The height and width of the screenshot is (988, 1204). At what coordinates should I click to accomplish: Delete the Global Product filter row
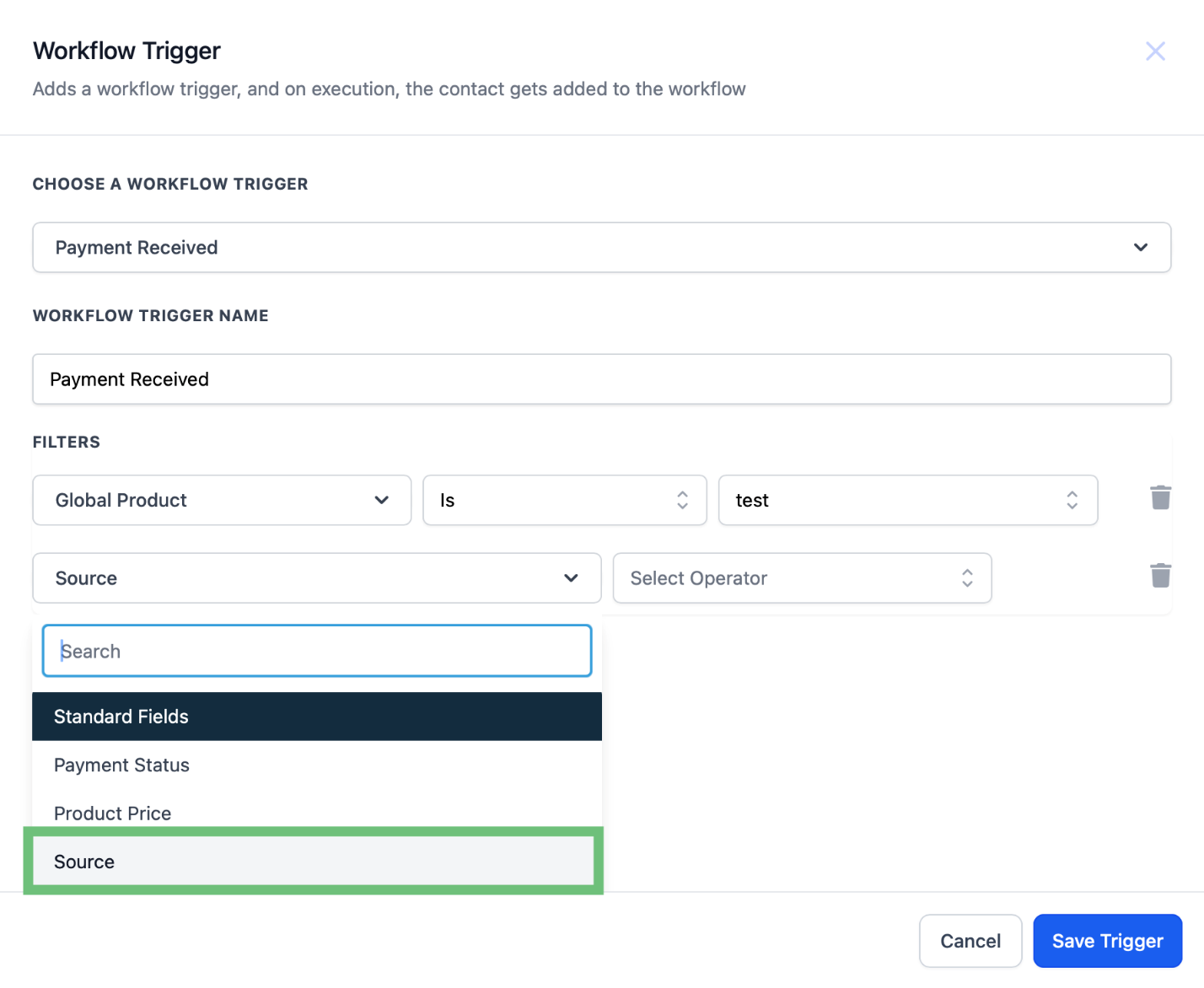(1160, 497)
